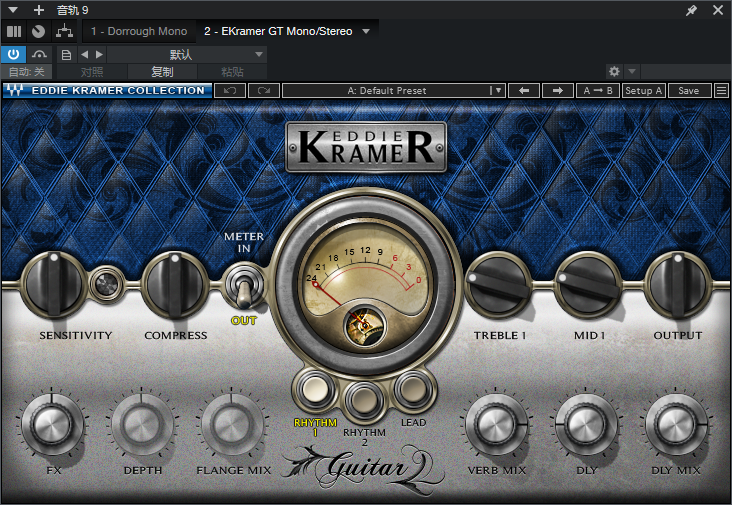
Task: Click the Eddie Kramer logo plate
Action: click(x=366, y=147)
